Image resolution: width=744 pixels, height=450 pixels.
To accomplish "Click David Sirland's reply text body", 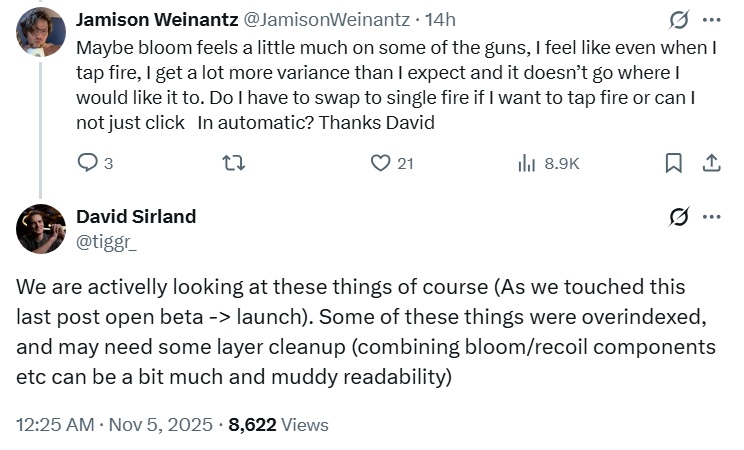I will click(x=365, y=330).
